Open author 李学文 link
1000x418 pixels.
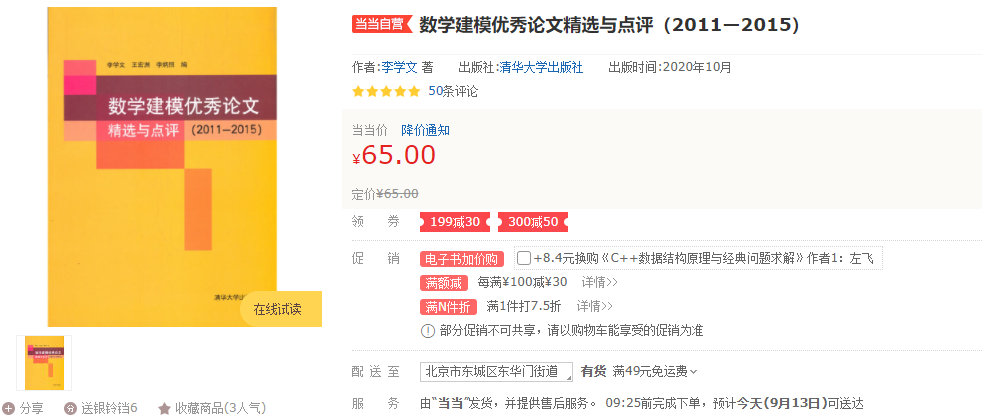coord(399,67)
